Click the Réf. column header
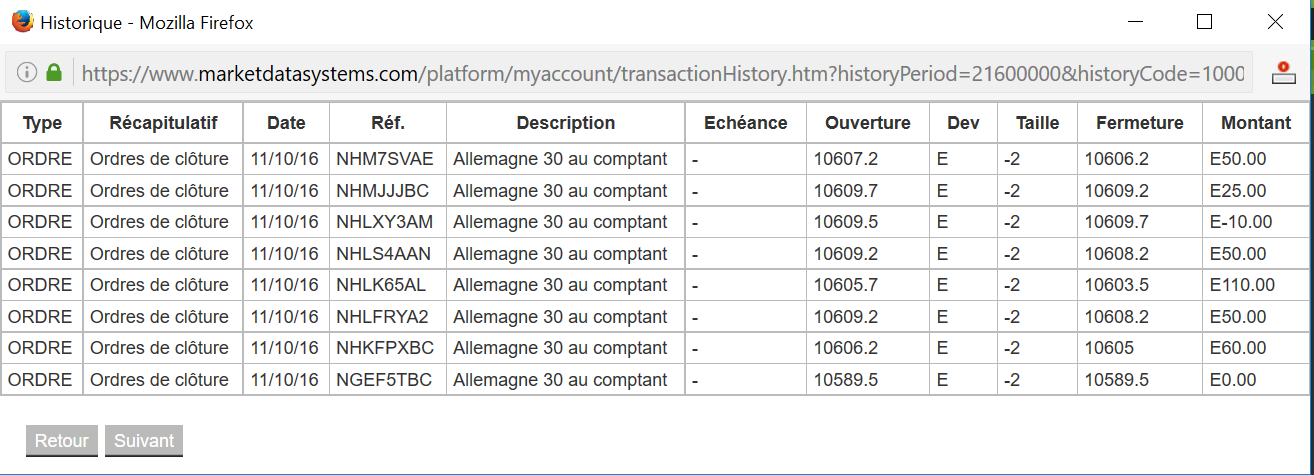 pyautogui.click(x=387, y=123)
